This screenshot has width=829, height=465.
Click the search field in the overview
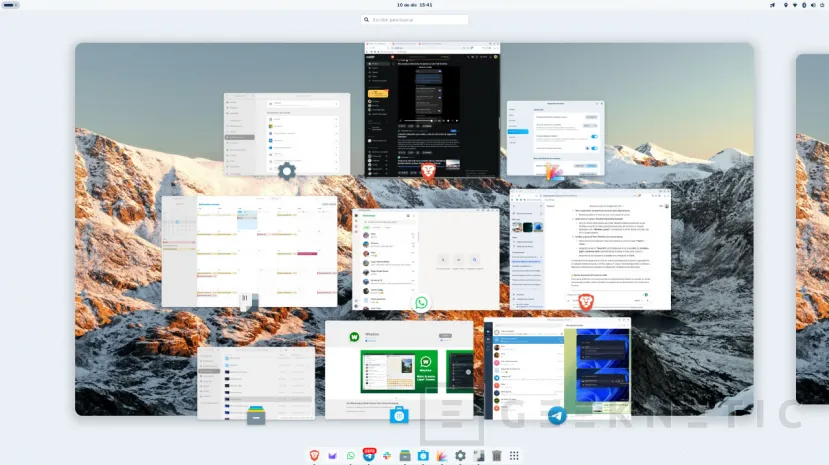(x=414, y=20)
